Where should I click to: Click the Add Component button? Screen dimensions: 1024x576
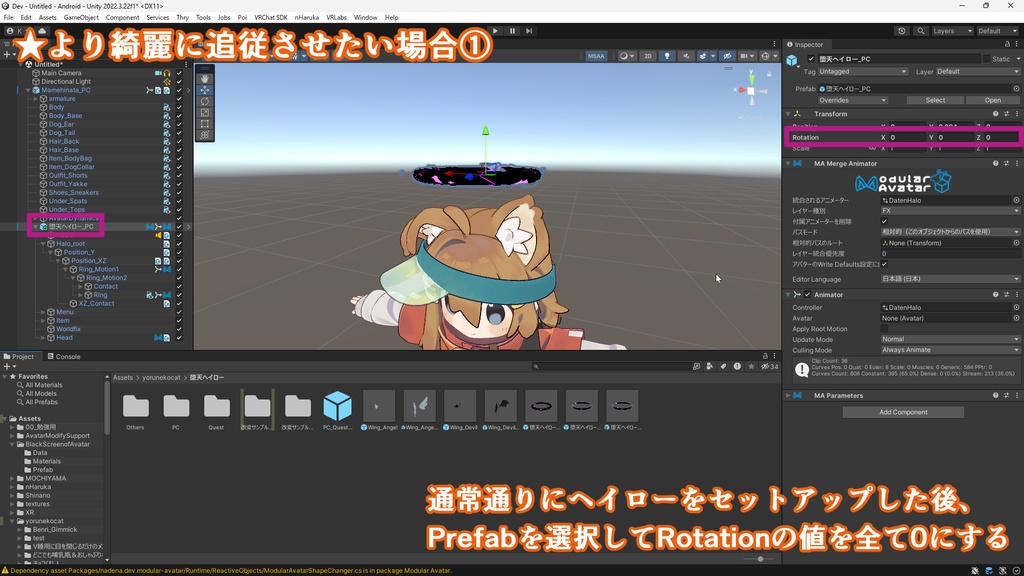[903, 411]
